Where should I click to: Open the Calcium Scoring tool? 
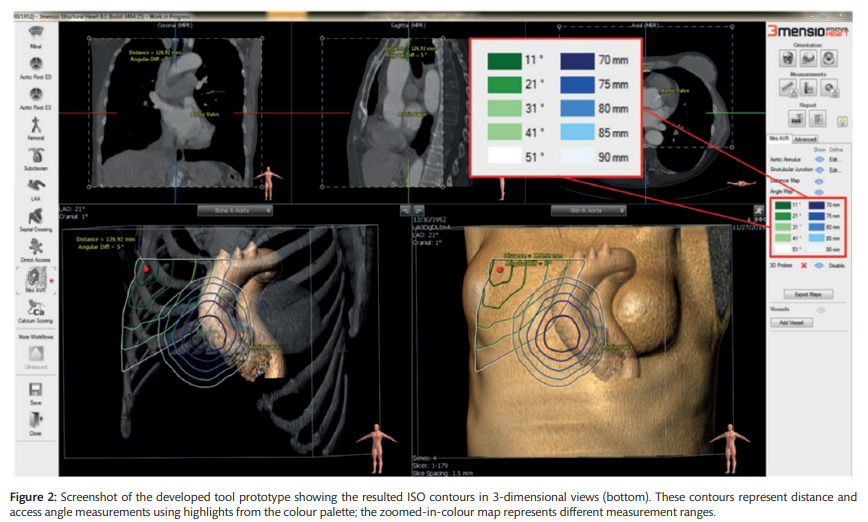[x=35, y=311]
